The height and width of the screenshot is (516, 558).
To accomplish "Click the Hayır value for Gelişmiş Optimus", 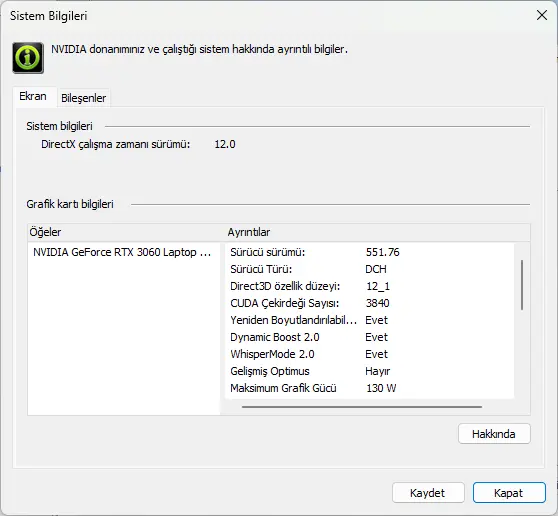I will [378, 371].
